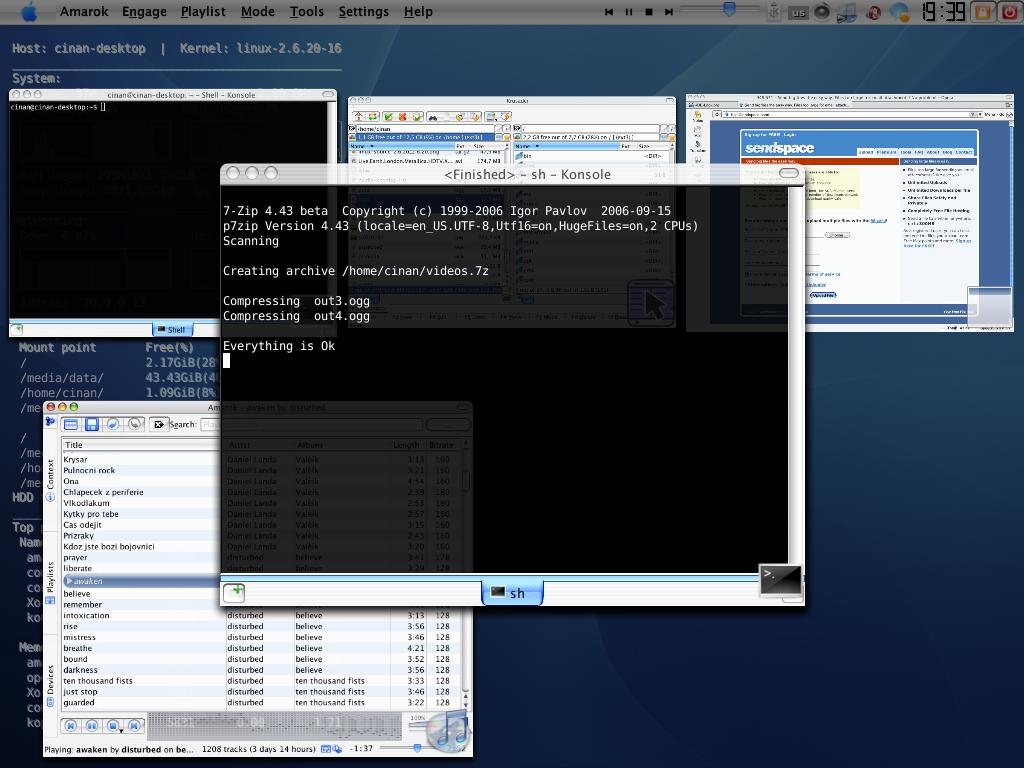1024x768 pixels.
Task: Open the Help menu
Action: 418,11
